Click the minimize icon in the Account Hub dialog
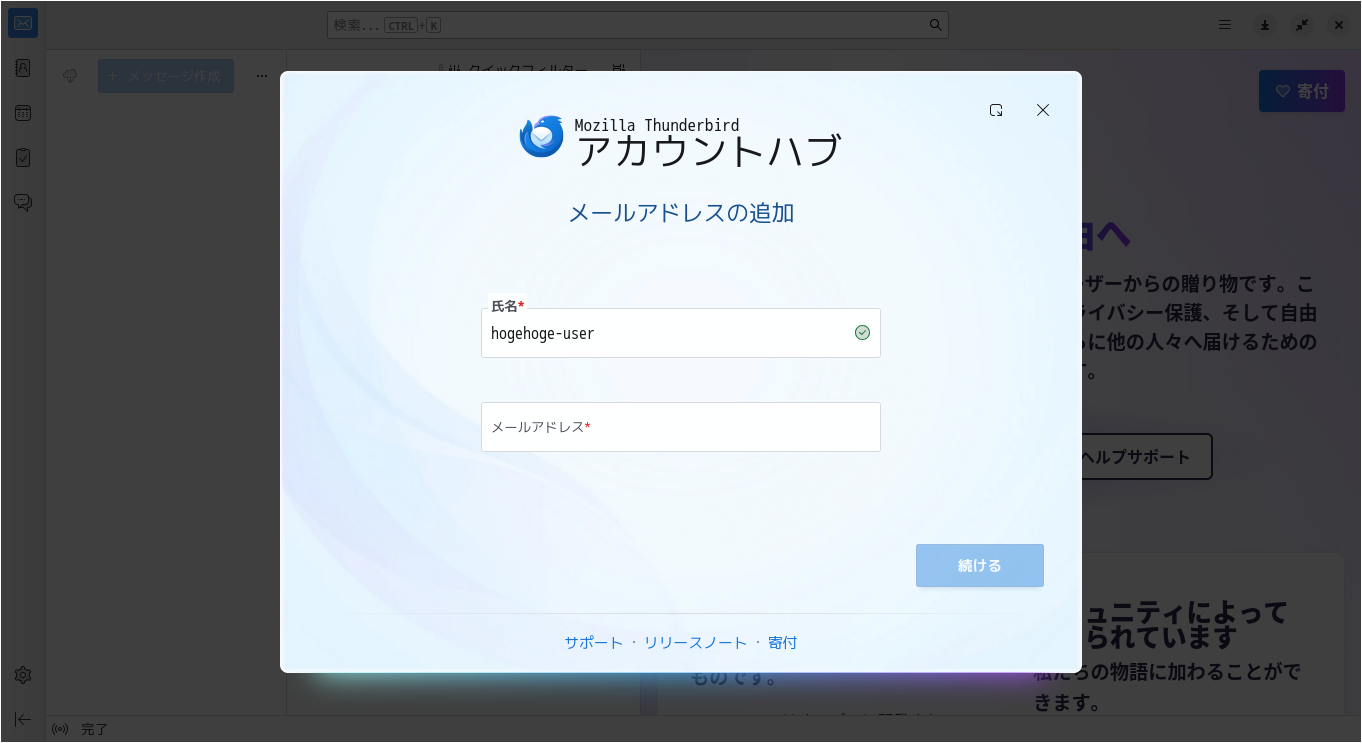Image resolution: width=1362 pixels, height=743 pixels. click(x=996, y=110)
